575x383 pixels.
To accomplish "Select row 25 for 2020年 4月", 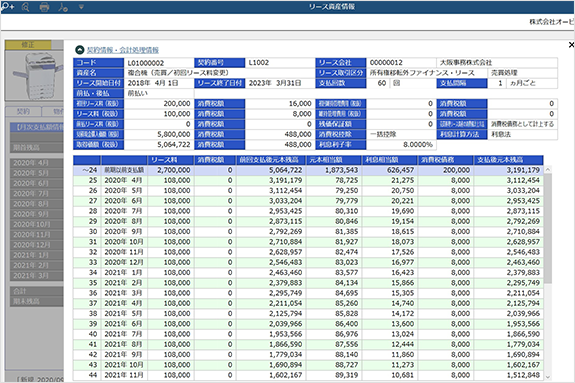I will click(x=308, y=180).
